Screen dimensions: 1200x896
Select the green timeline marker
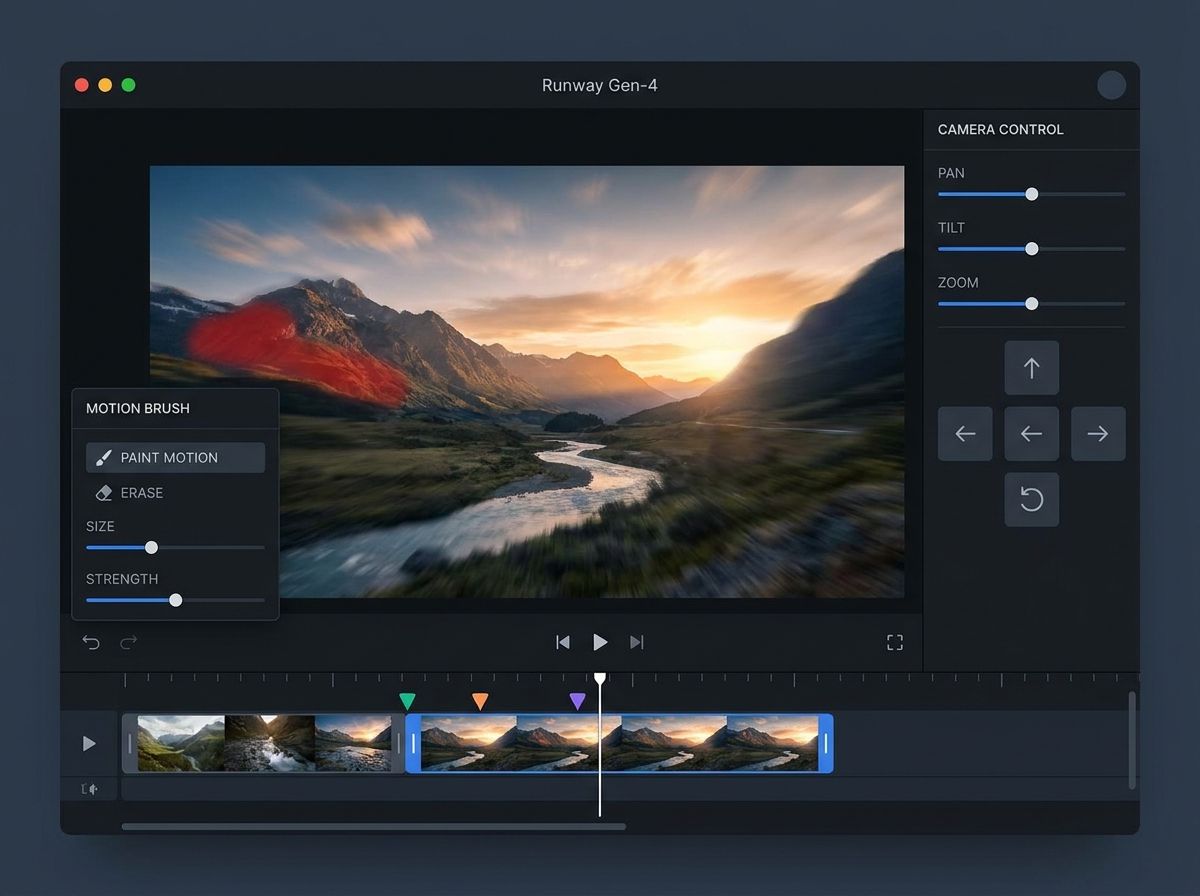tap(407, 701)
